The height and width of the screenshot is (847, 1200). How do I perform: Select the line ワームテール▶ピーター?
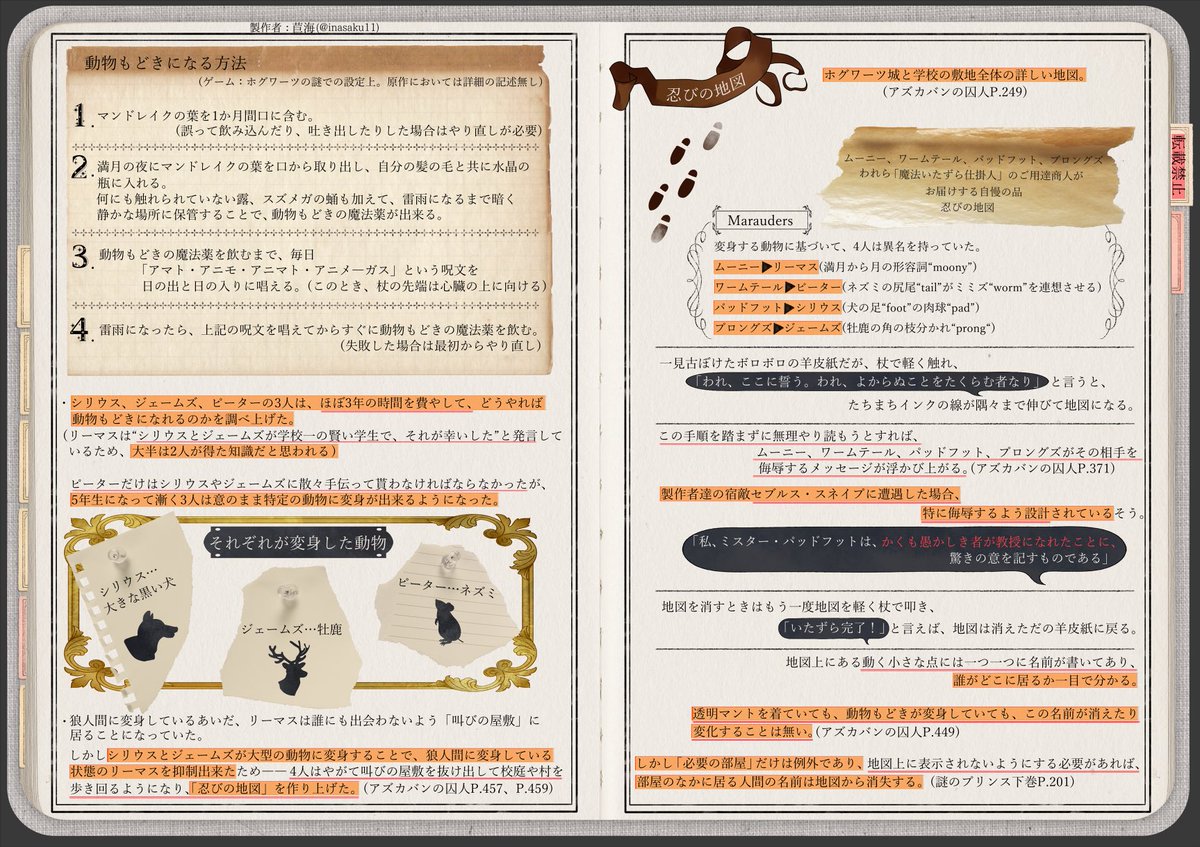[778, 287]
